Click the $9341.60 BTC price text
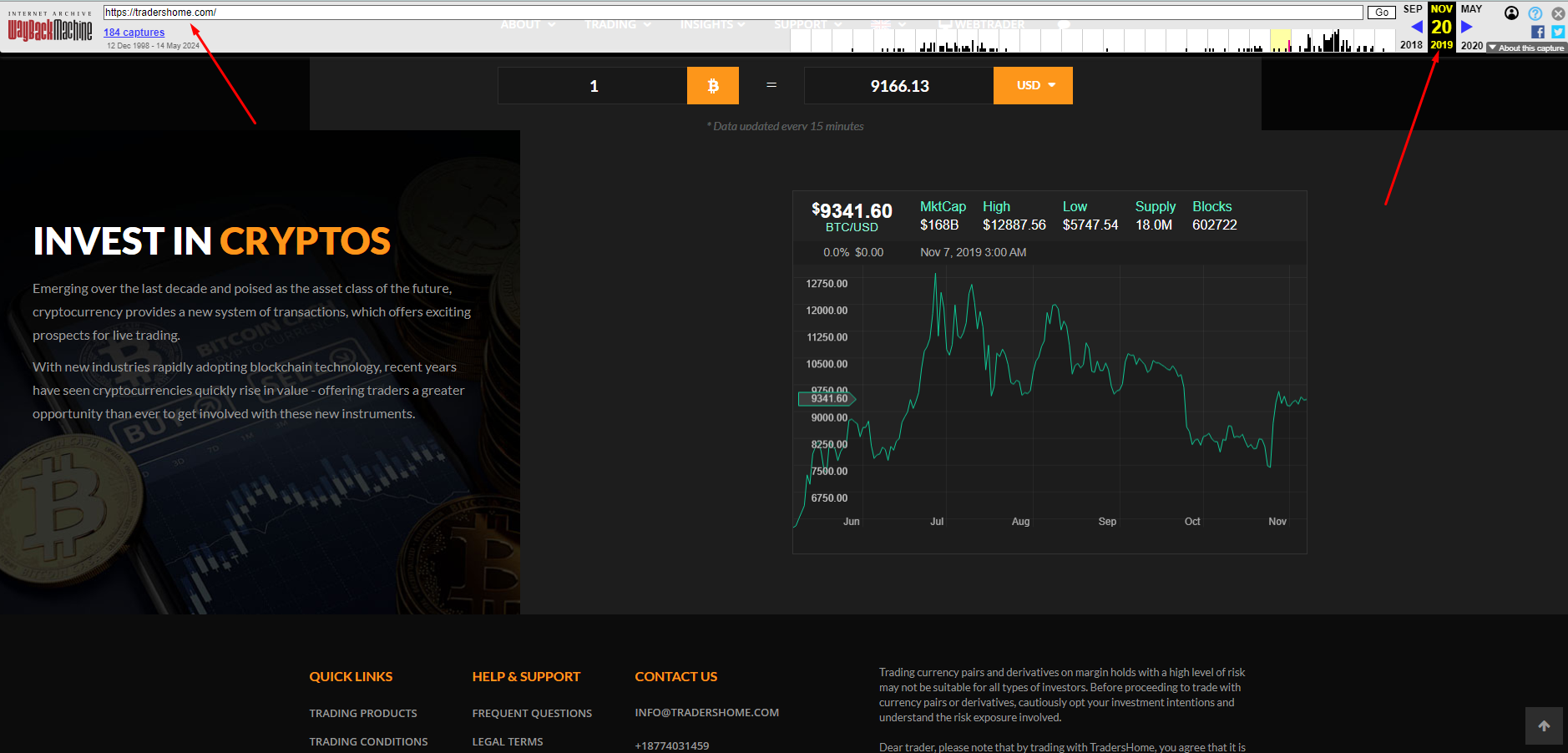Viewport: 1568px width, 753px height. click(x=852, y=211)
